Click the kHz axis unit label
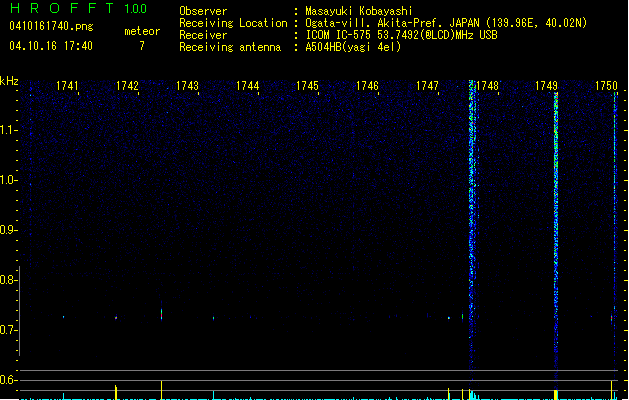The image size is (629, 400). [x=9, y=81]
